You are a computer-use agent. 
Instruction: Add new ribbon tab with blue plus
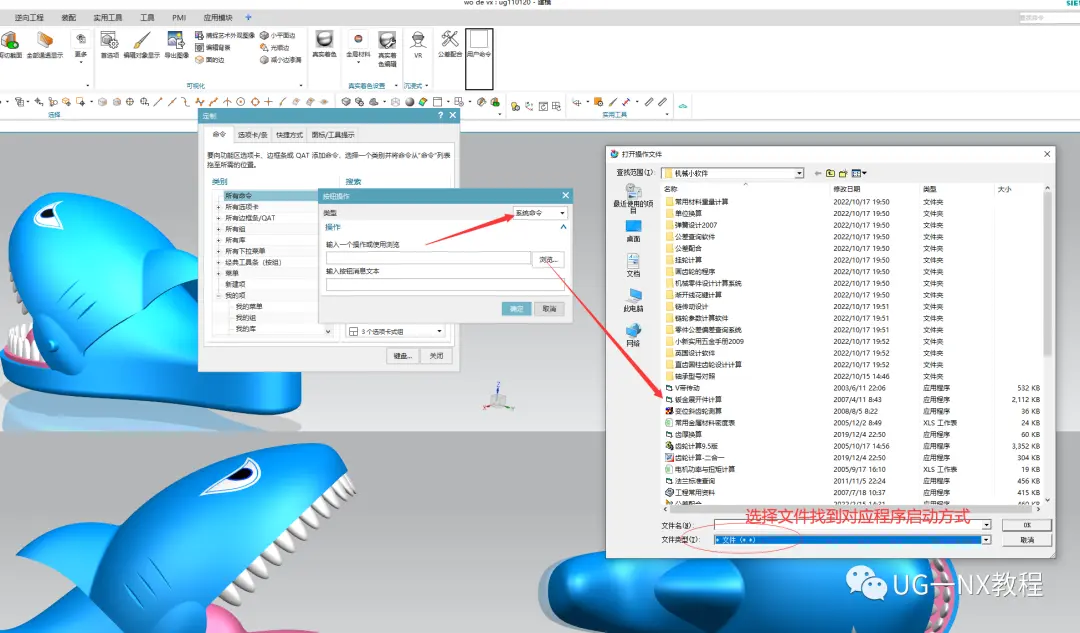pos(249,17)
